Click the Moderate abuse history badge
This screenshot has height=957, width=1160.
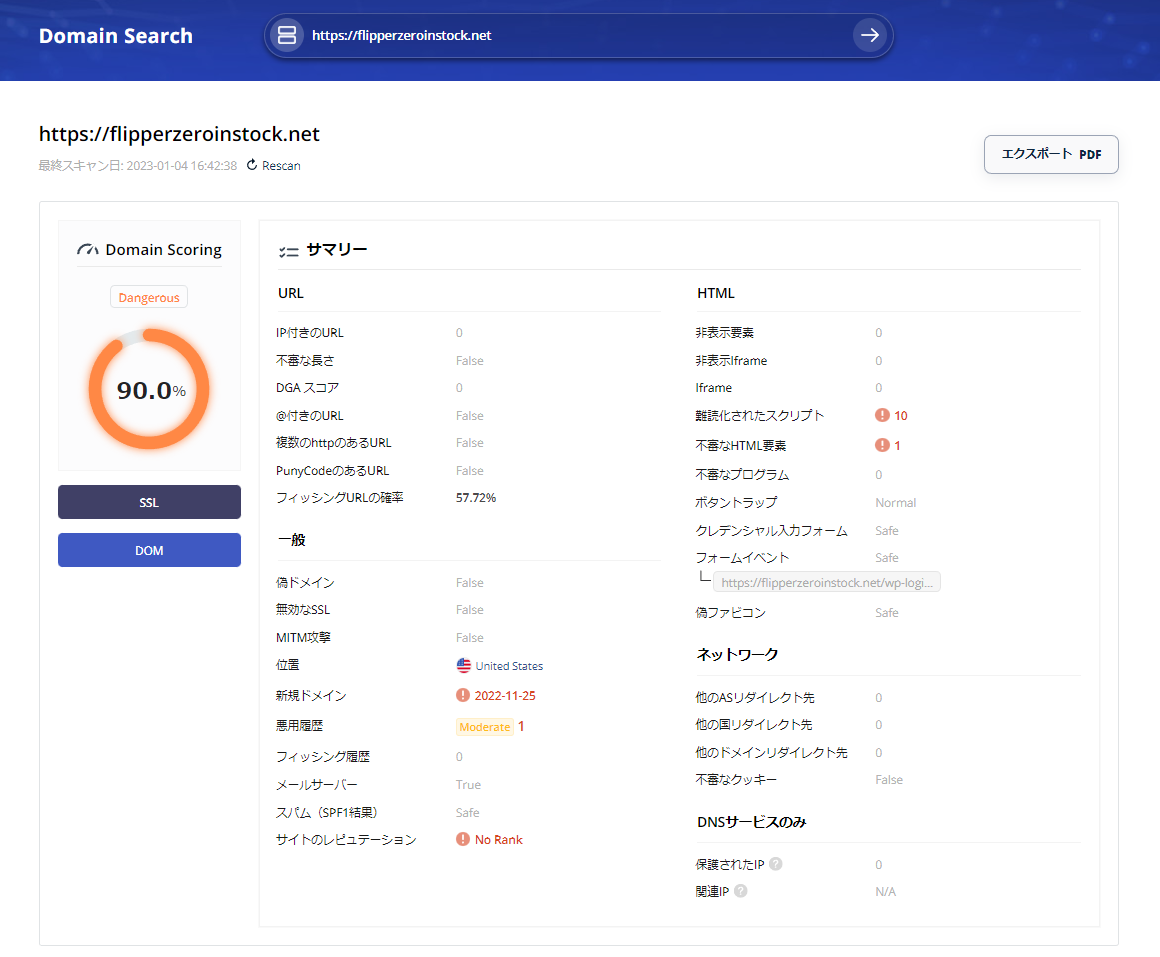485,727
